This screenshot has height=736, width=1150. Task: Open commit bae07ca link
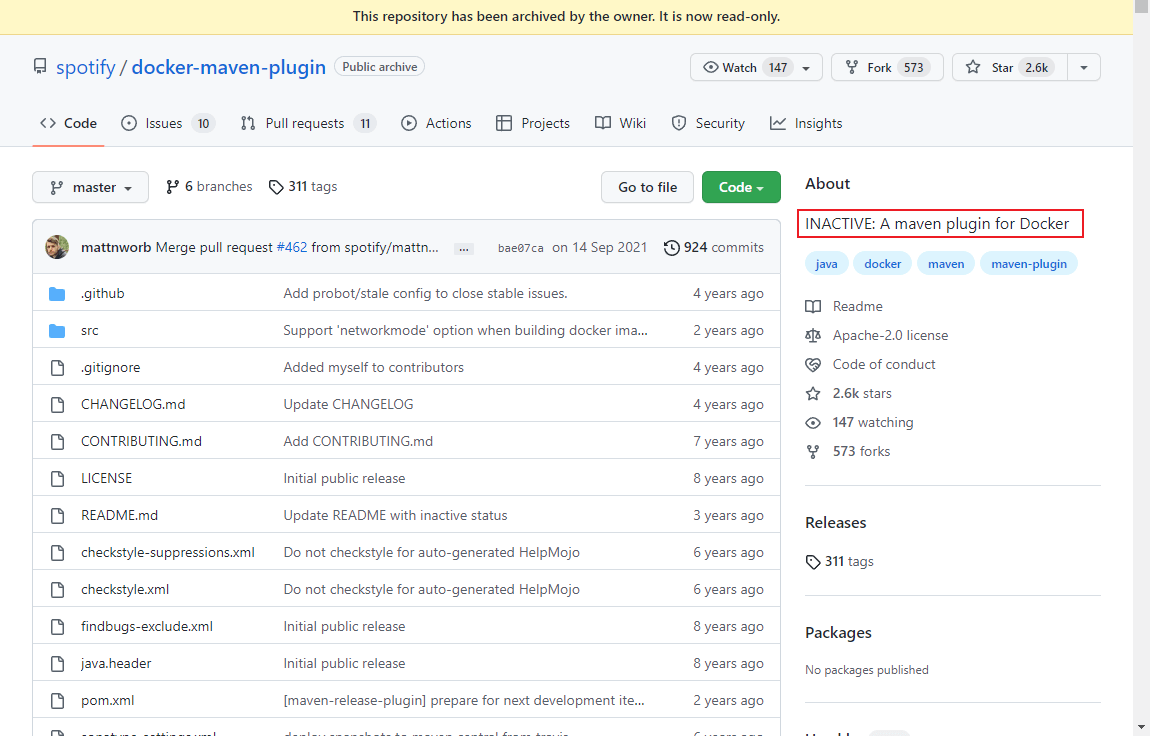521,248
